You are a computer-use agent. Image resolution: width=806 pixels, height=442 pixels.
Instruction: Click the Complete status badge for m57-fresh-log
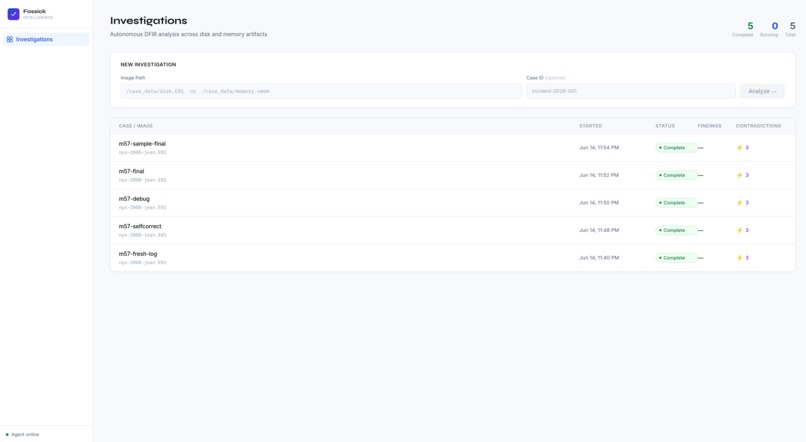pyautogui.click(x=676, y=257)
